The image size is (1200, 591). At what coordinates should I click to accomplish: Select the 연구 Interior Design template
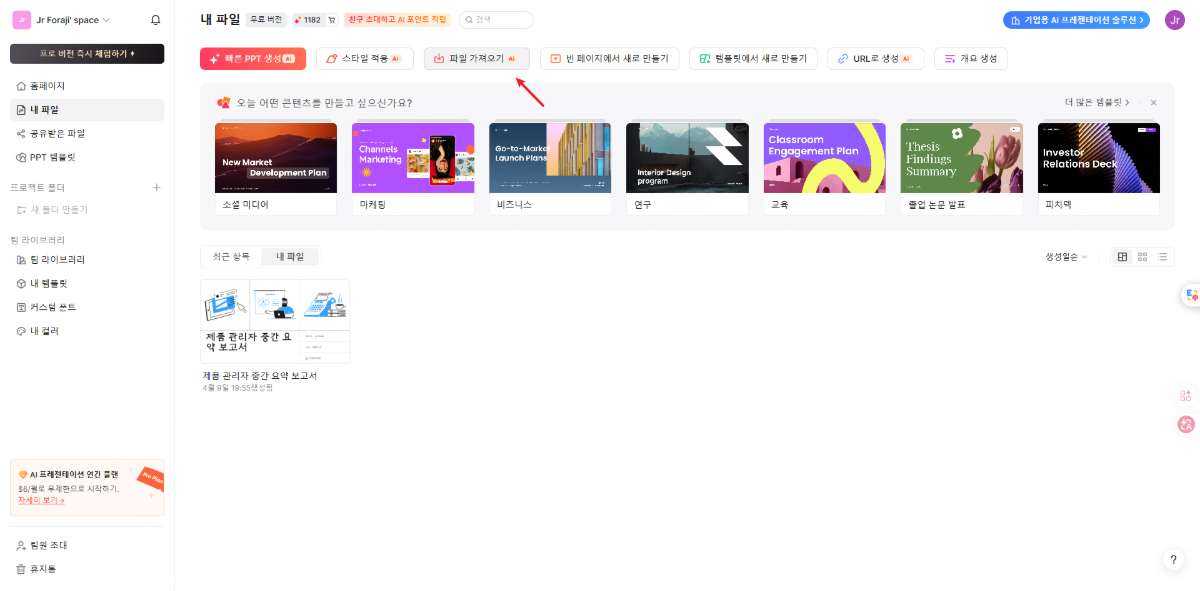click(687, 158)
